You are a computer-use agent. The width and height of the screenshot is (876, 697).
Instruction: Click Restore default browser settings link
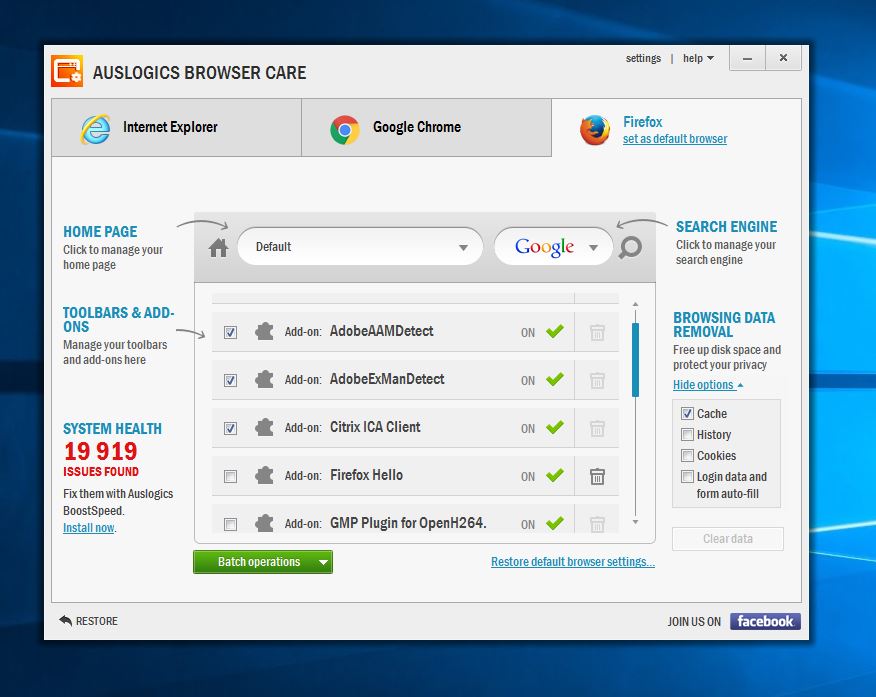point(573,562)
